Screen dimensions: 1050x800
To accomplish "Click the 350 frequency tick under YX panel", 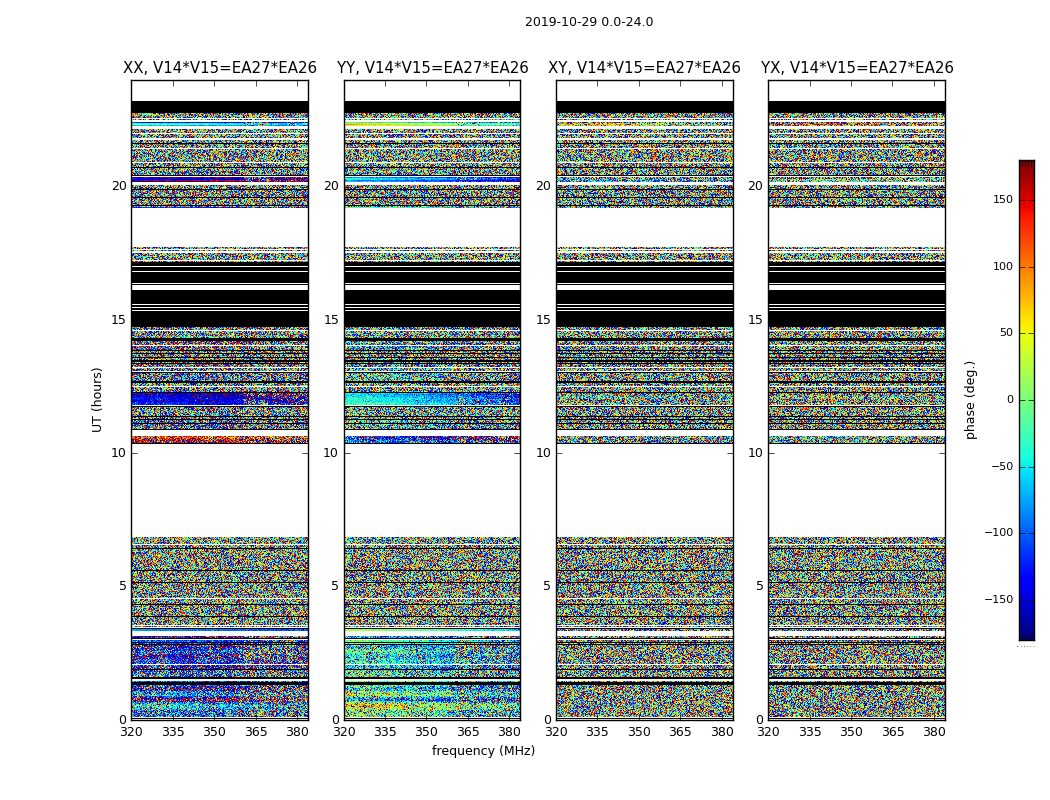I will [851, 732].
